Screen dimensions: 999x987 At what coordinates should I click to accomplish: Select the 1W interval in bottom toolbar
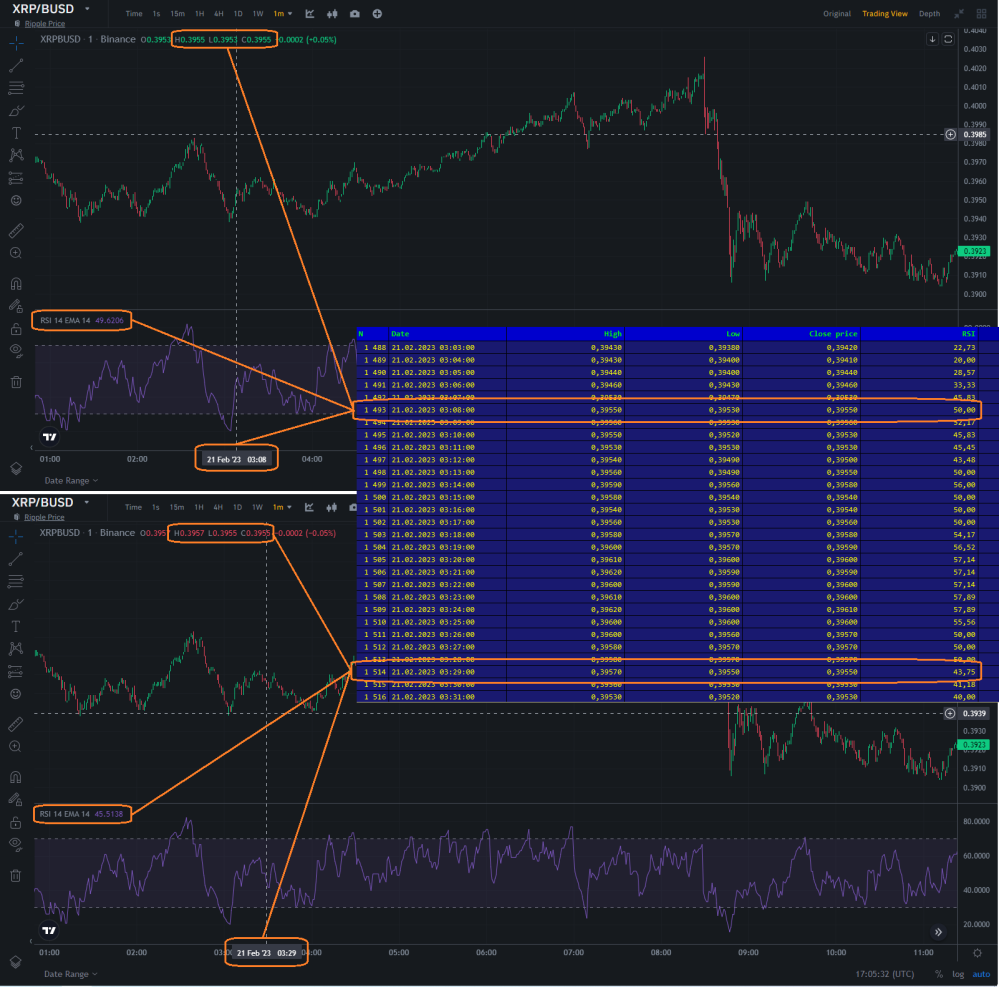[x=257, y=507]
